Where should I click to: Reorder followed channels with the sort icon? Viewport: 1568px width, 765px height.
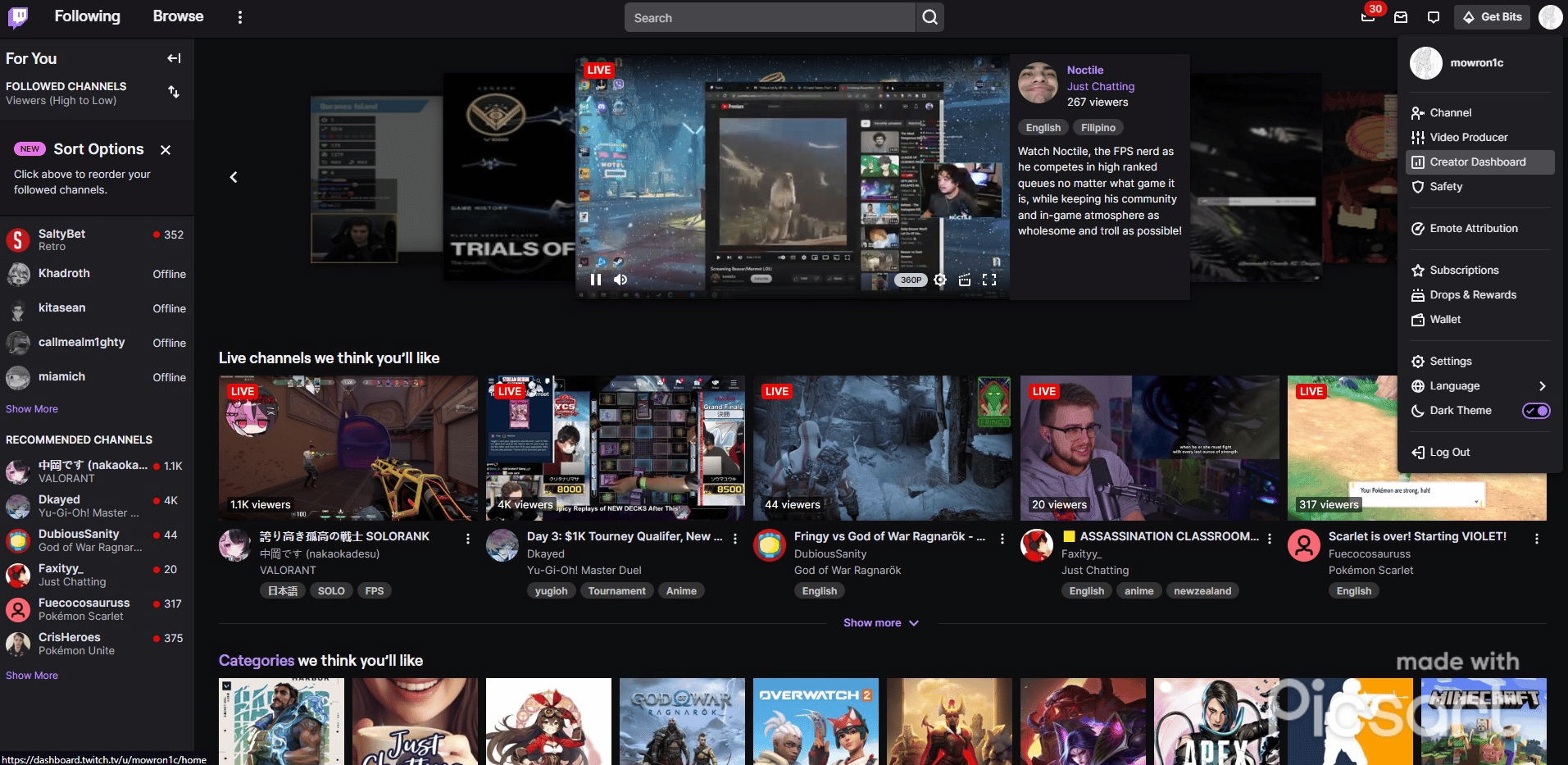point(175,92)
